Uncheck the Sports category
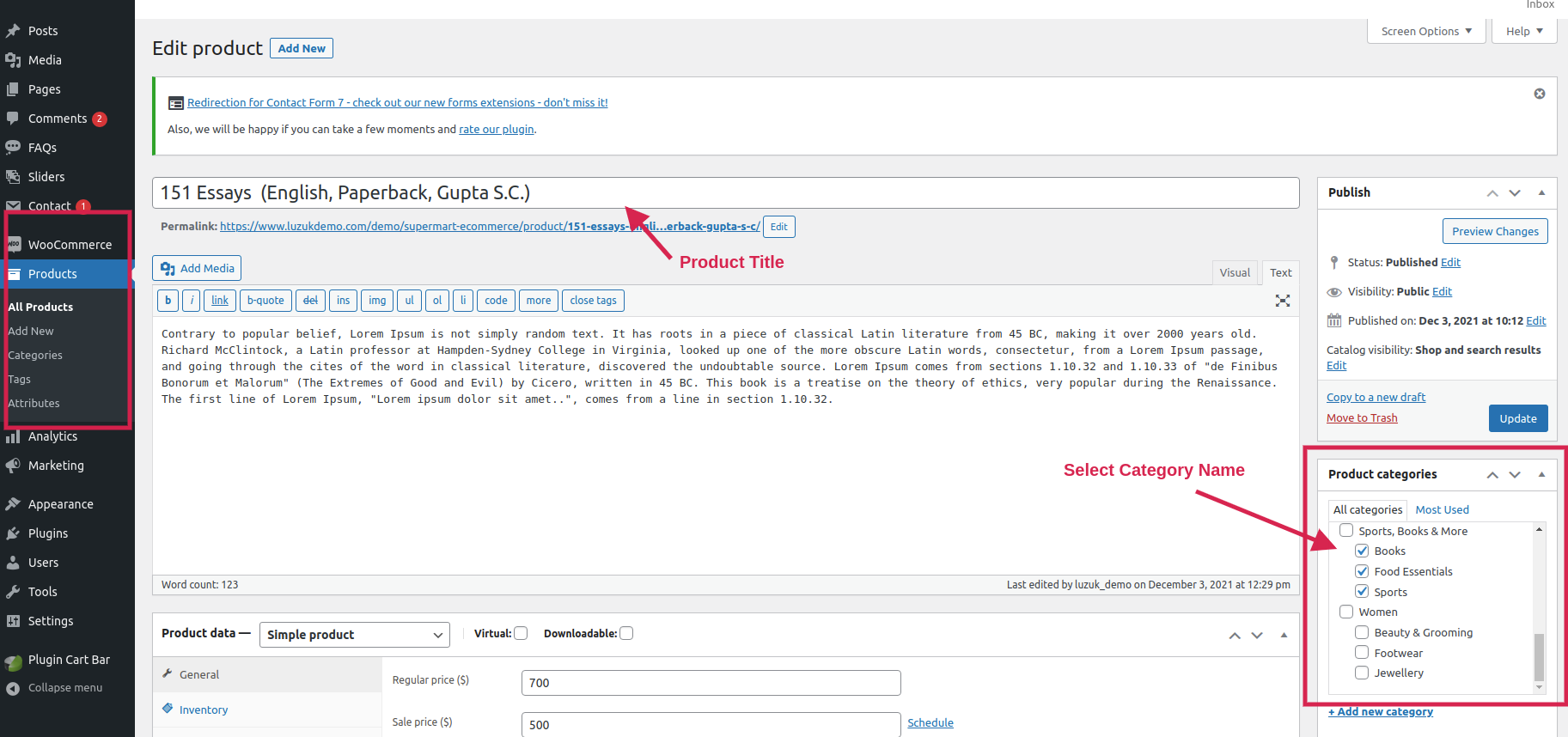The width and height of the screenshot is (1568, 737). [1362, 591]
